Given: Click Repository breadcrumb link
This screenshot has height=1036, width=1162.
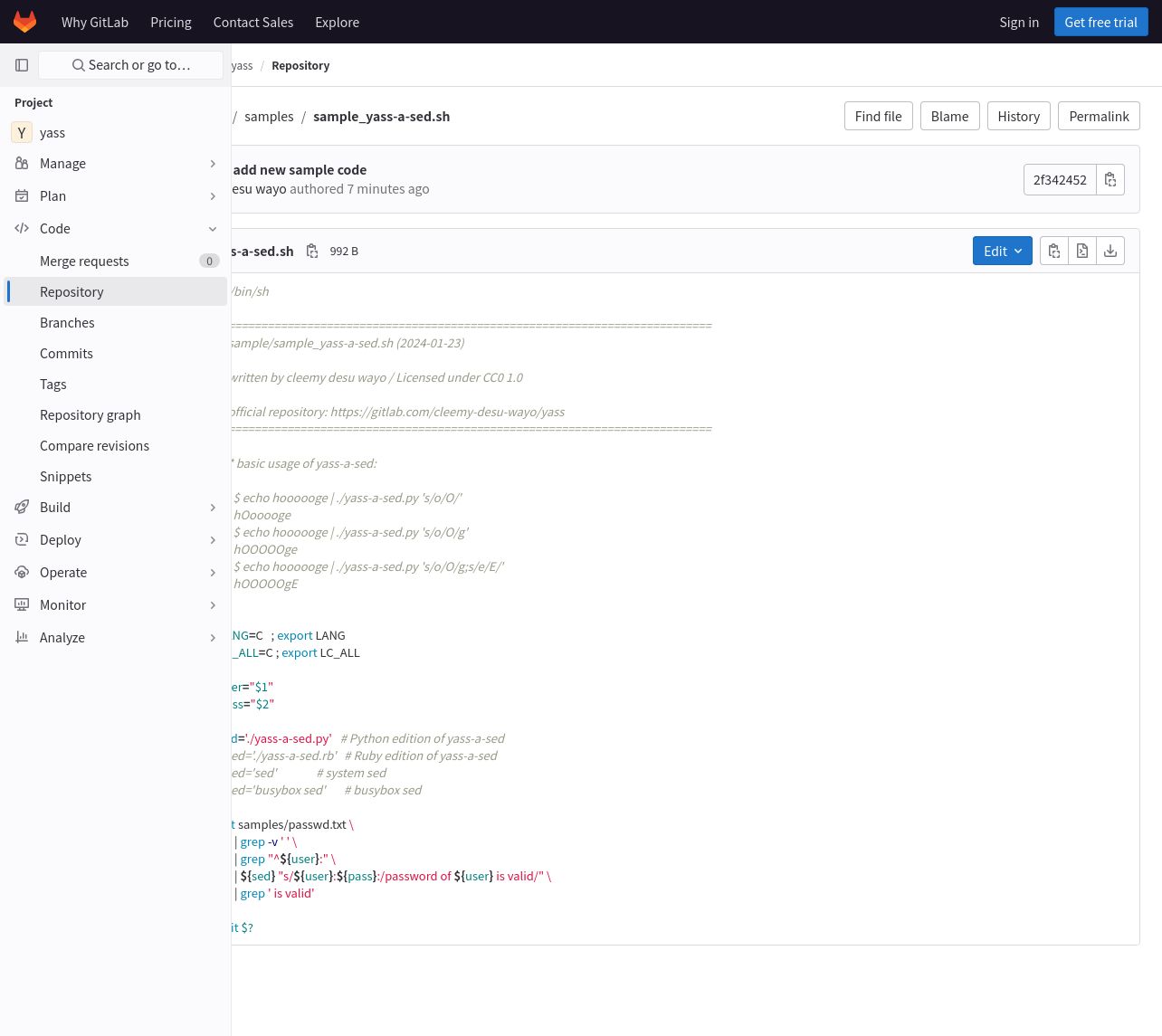Looking at the screenshot, I should 300,65.
